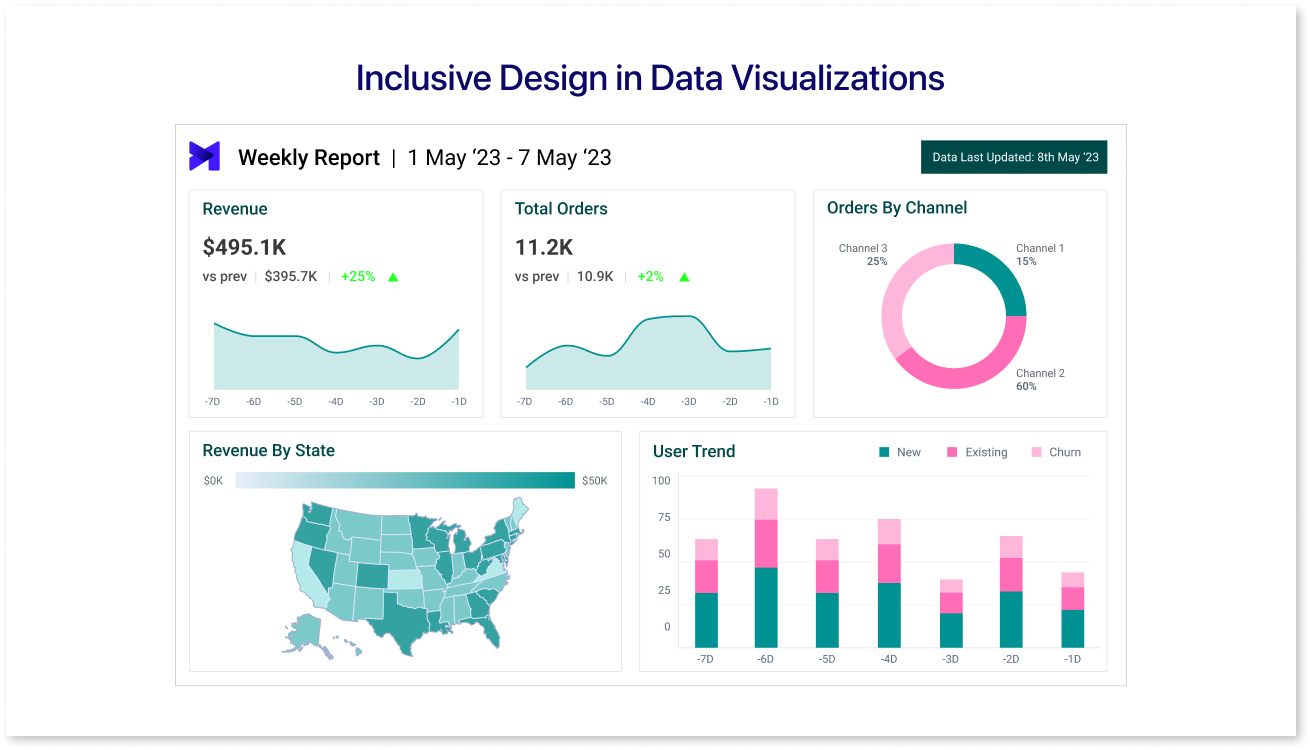Select the Channel 1 teal donut segment
Viewport: 1310px width, 750px height.
pos(999,274)
